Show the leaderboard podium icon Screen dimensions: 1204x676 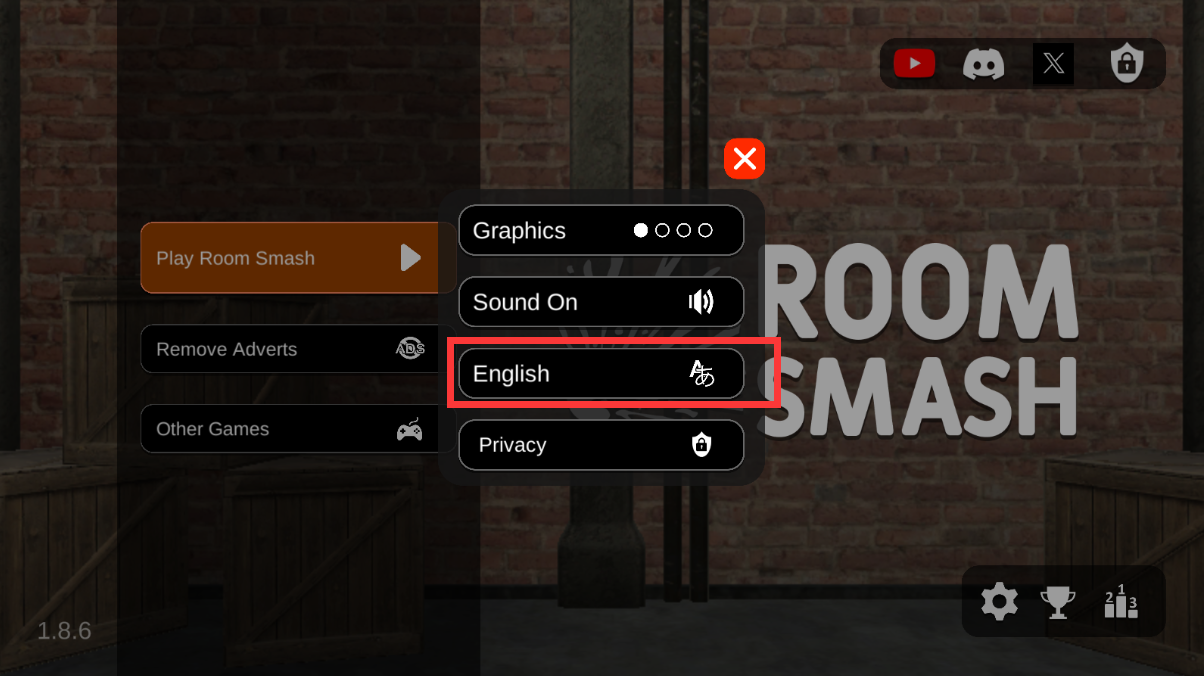(x=1120, y=601)
